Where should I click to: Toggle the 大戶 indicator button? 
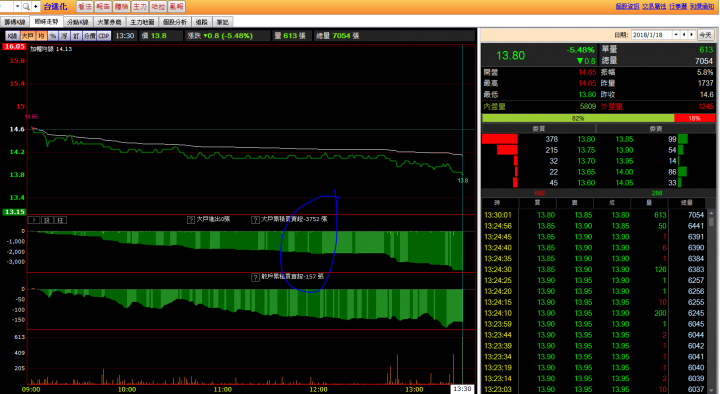28,36
